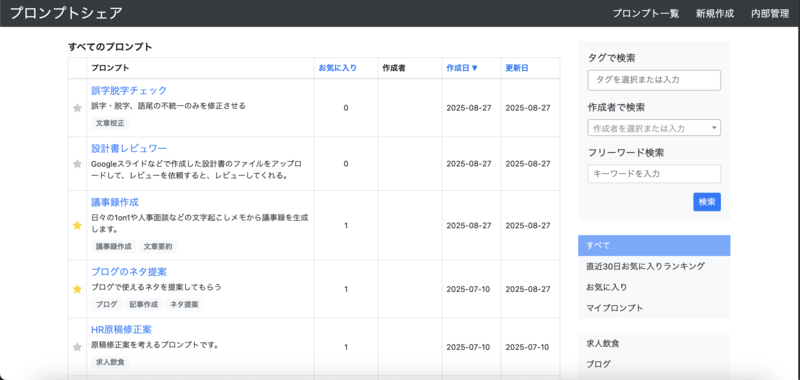Select 直近30日お気に入りランキング filter
Viewport: 800px width, 380px height.
(654, 266)
